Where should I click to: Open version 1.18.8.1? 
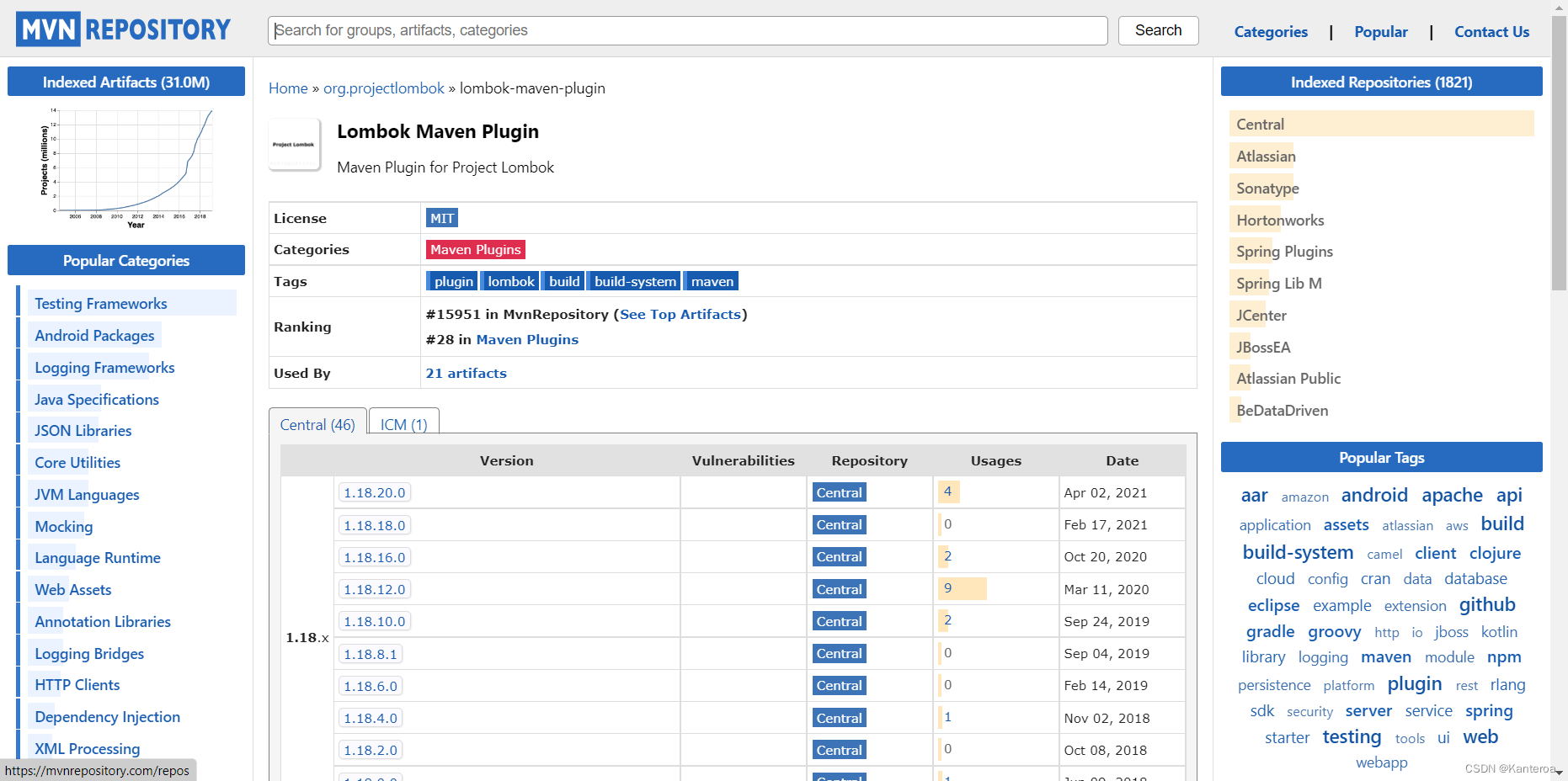pyautogui.click(x=371, y=654)
